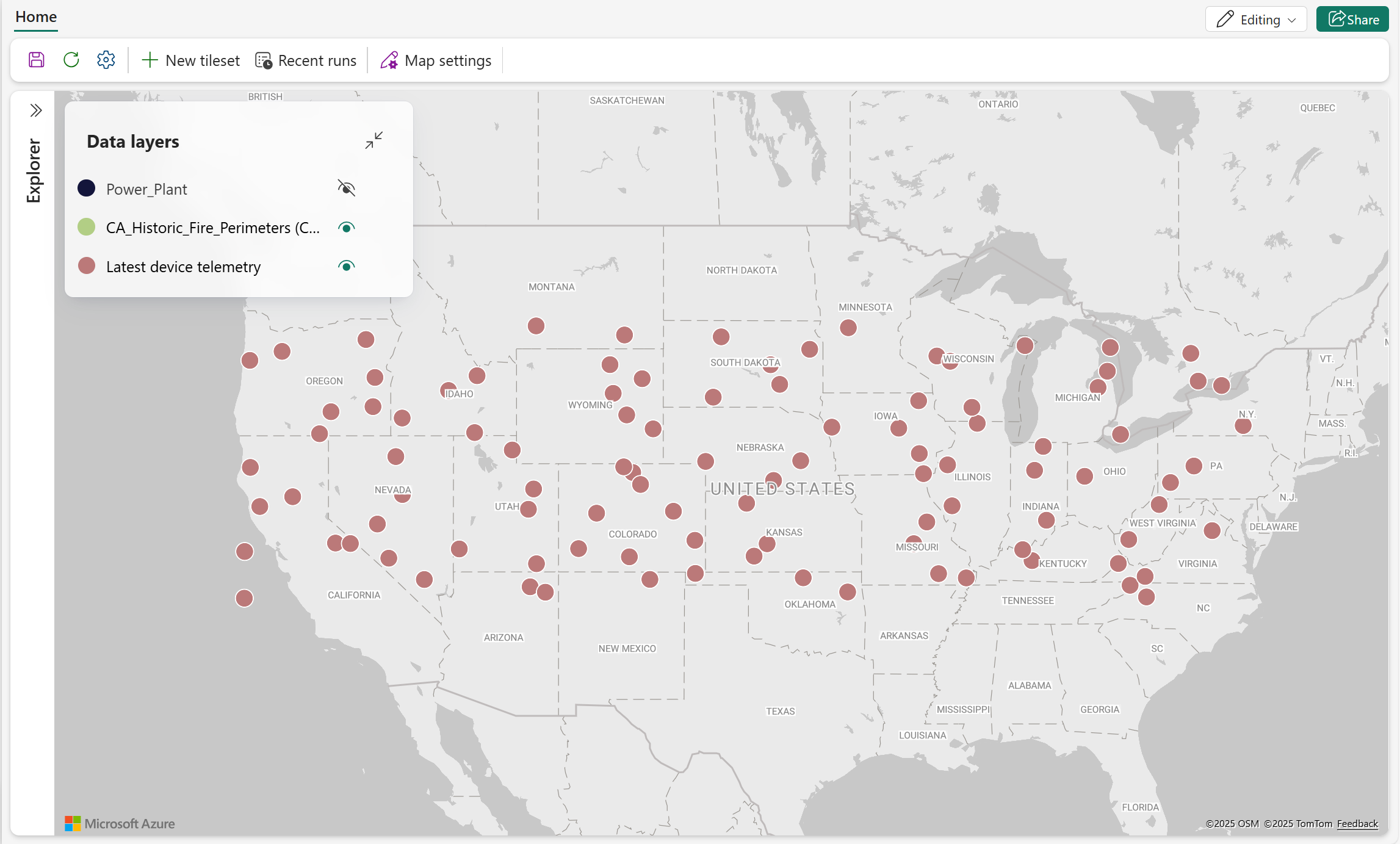Show the Power_Plant layer
This screenshot has height=844, width=1400.
(x=346, y=188)
